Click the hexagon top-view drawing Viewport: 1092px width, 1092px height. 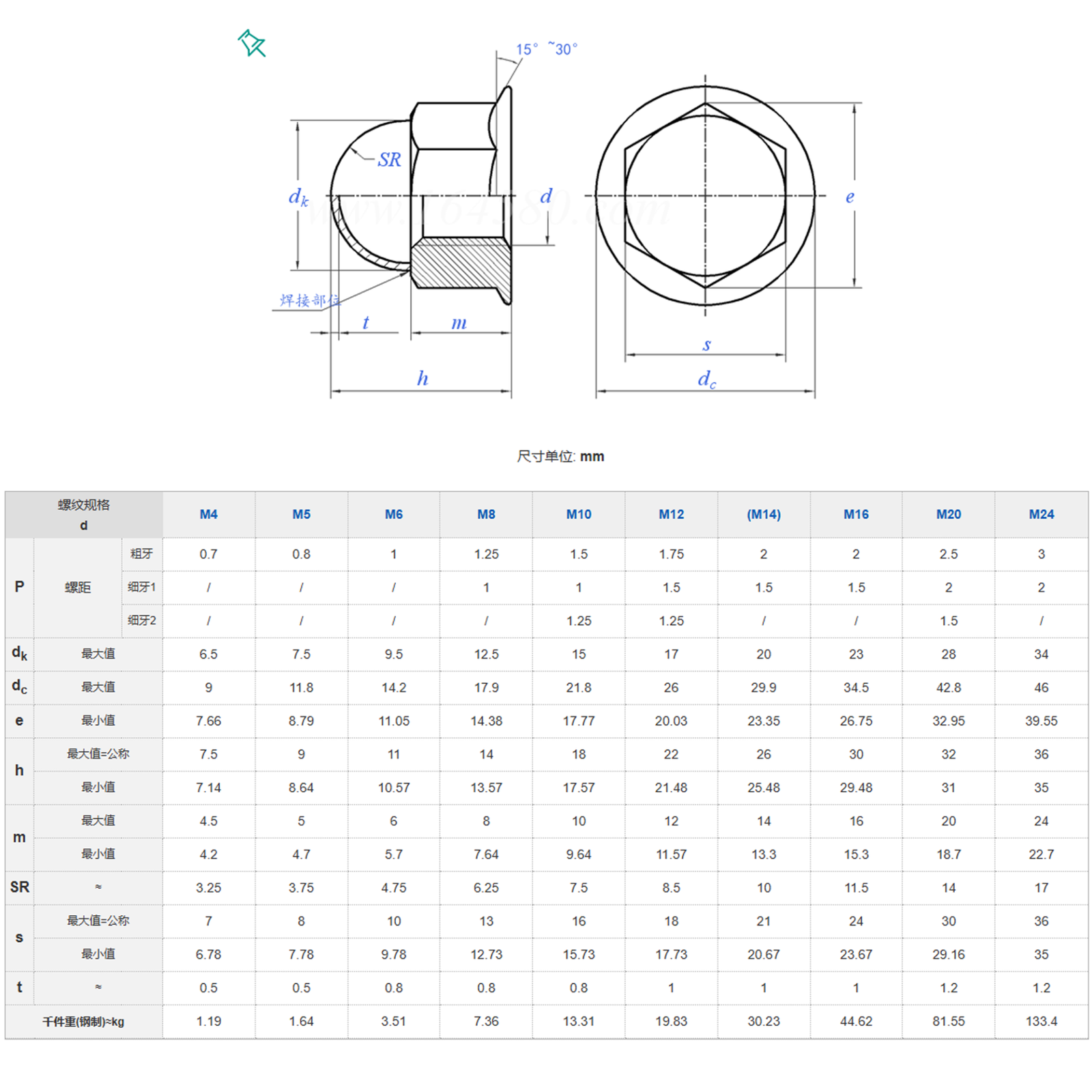(x=705, y=196)
